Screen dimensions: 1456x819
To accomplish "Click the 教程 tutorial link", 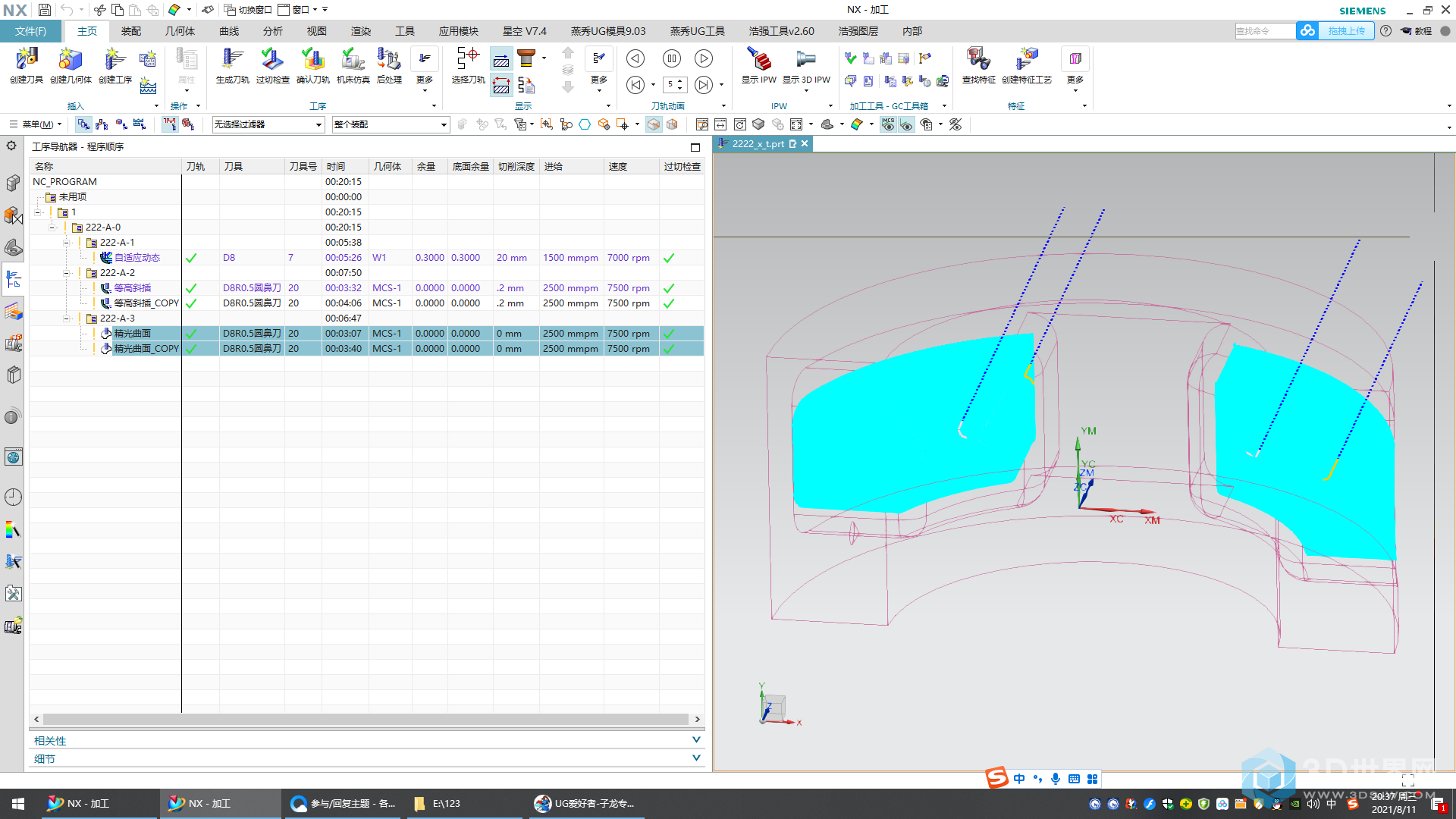I will [1416, 31].
